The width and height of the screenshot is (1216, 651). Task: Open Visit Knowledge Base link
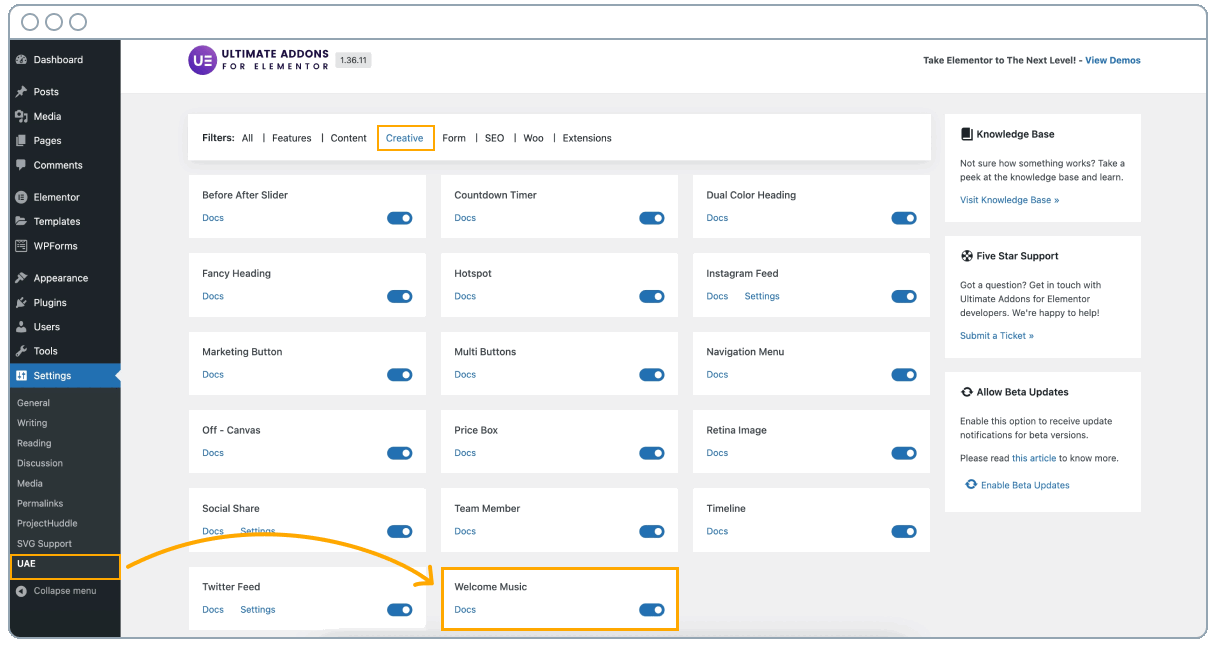coord(1009,200)
